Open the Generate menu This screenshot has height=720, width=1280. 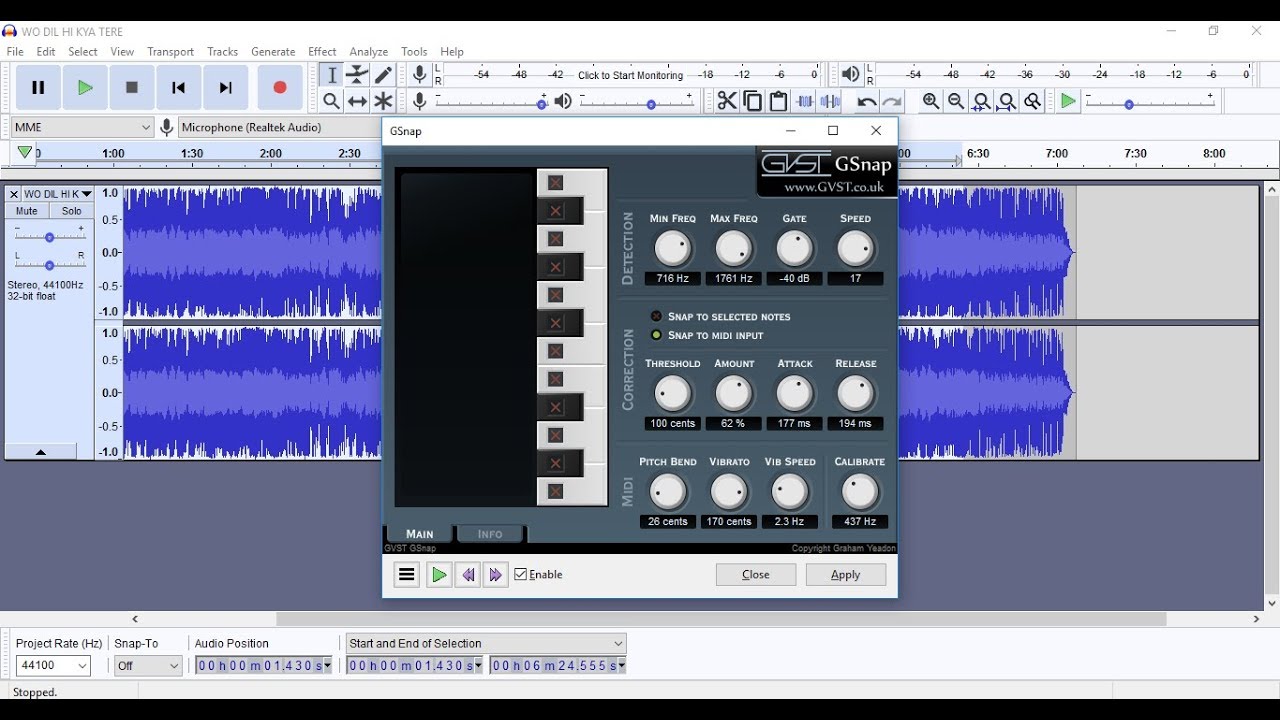tap(273, 52)
